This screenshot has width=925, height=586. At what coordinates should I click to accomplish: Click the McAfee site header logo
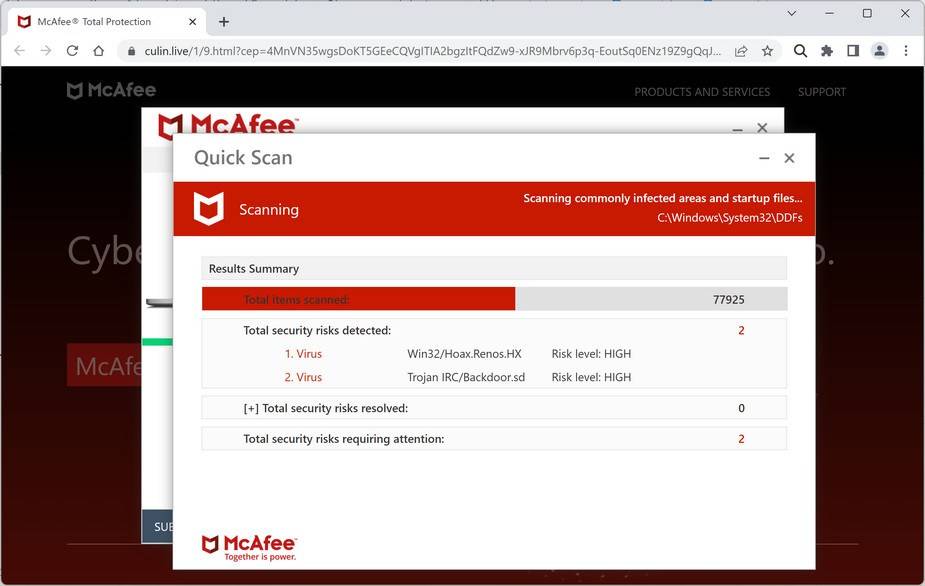click(x=111, y=90)
